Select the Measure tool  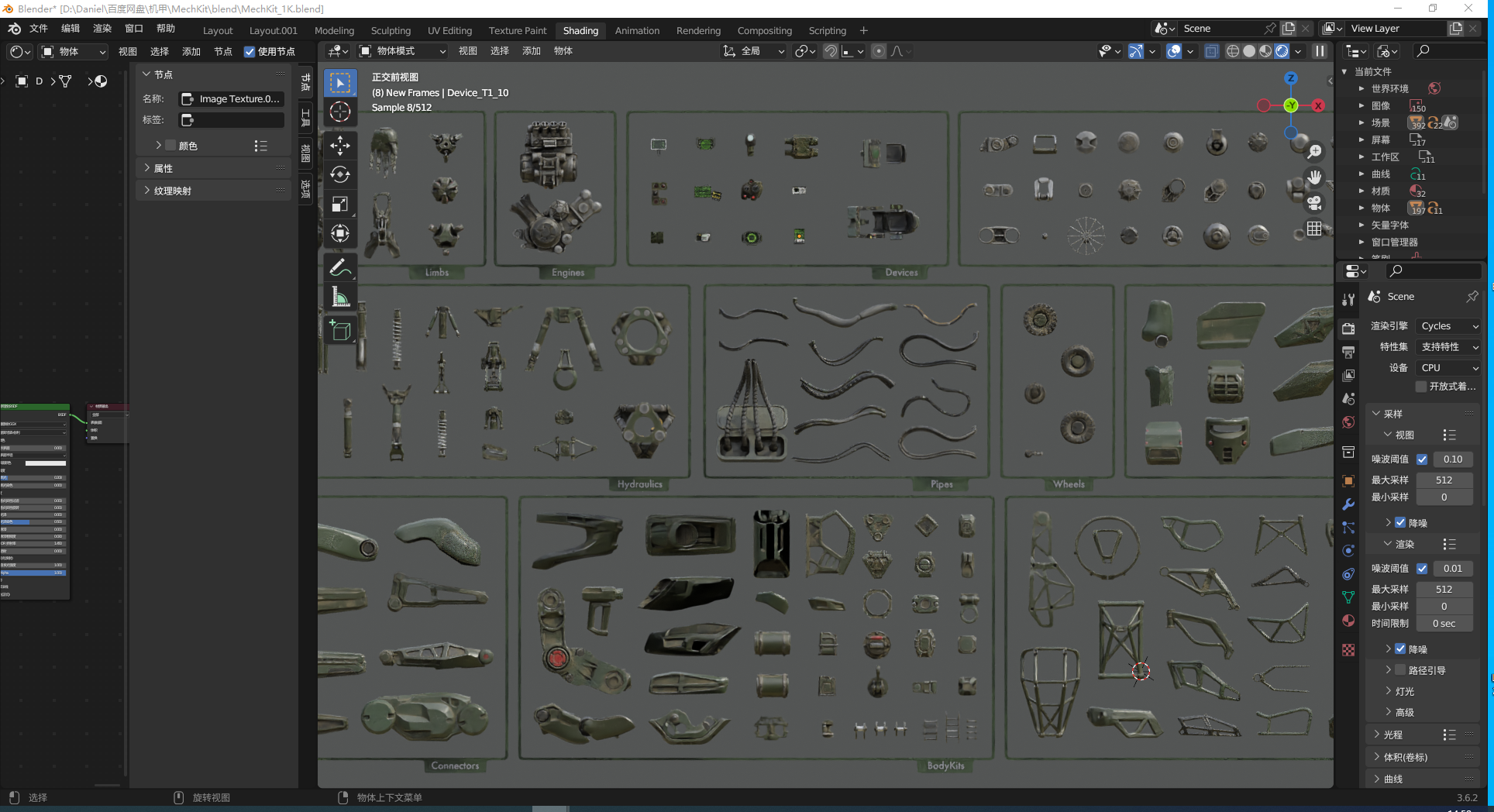(x=340, y=297)
